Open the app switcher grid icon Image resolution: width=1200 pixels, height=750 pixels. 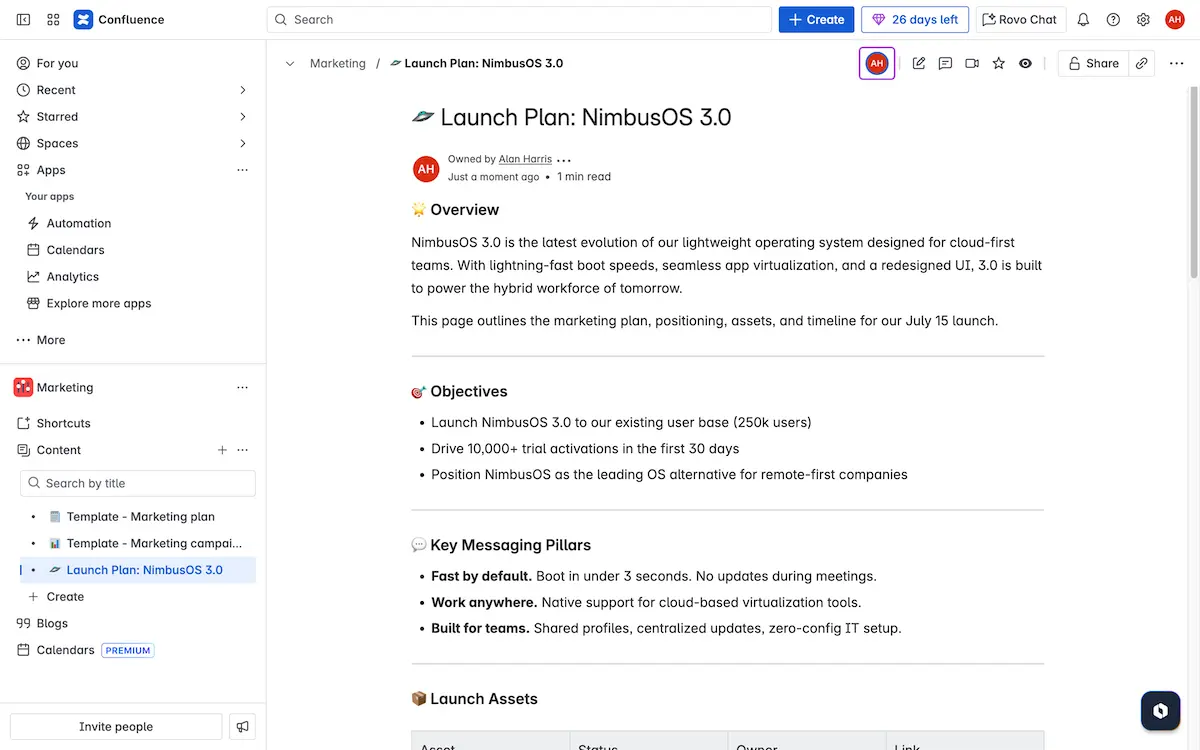[x=53, y=19]
